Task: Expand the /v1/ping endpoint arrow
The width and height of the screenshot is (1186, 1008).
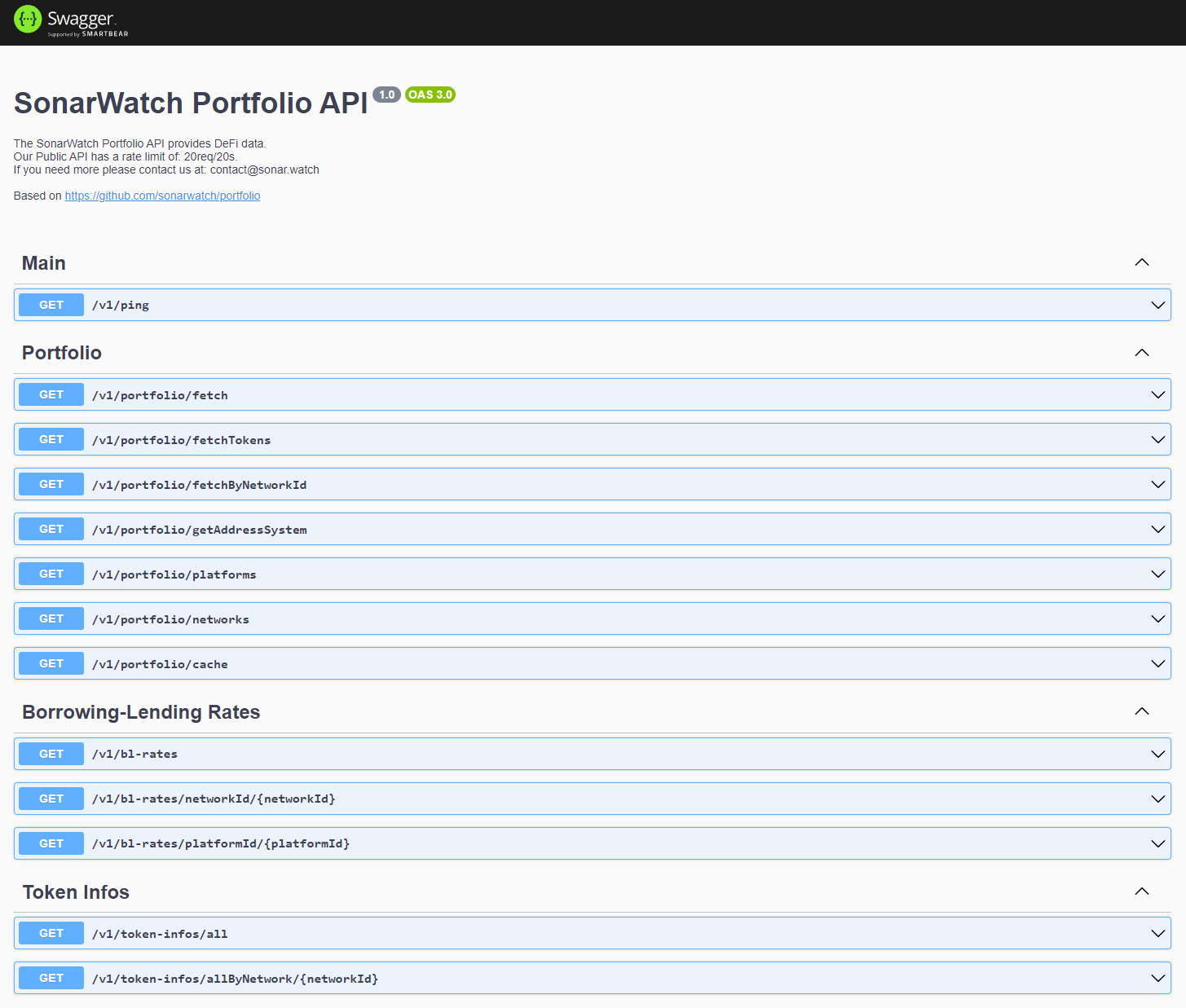Action: (x=1157, y=305)
